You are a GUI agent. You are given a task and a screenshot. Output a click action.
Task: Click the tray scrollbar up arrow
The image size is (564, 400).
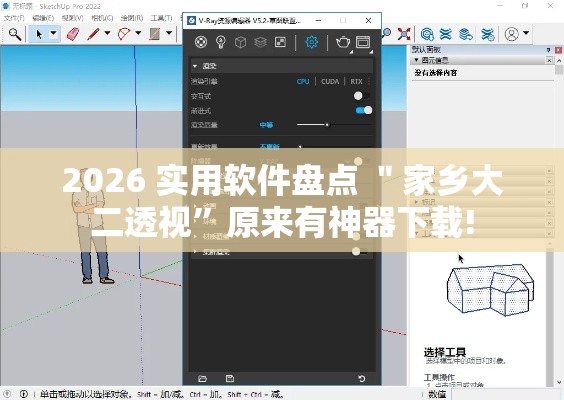pyautogui.click(x=559, y=60)
